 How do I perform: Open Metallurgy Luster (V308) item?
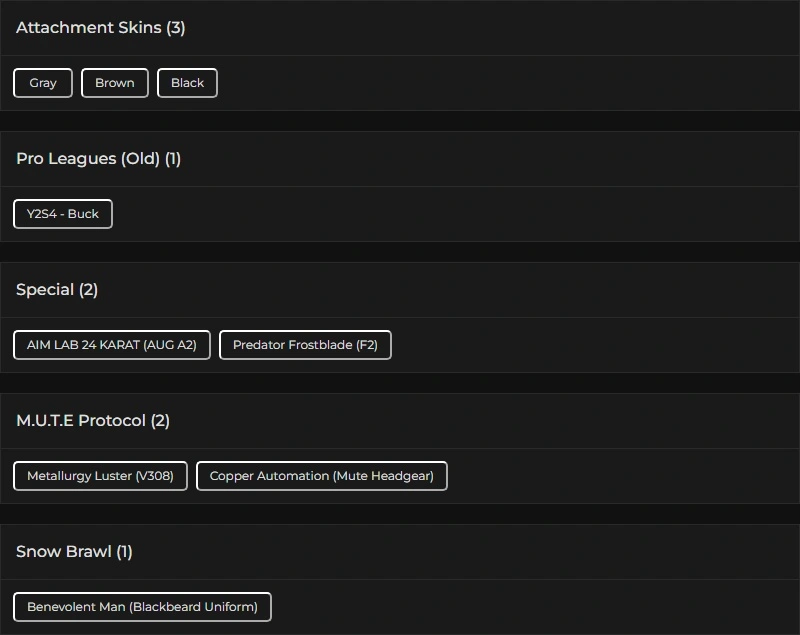[x=100, y=476]
